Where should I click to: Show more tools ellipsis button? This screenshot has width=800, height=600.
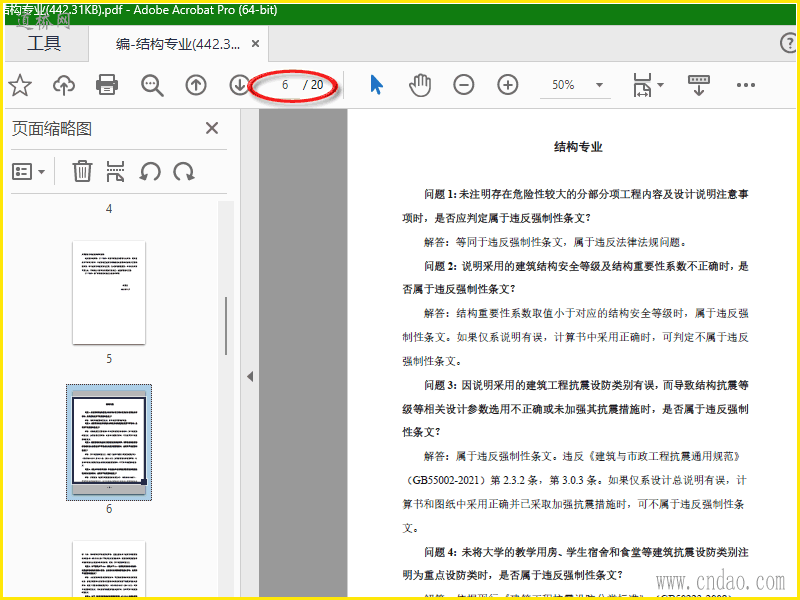pyautogui.click(x=746, y=85)
